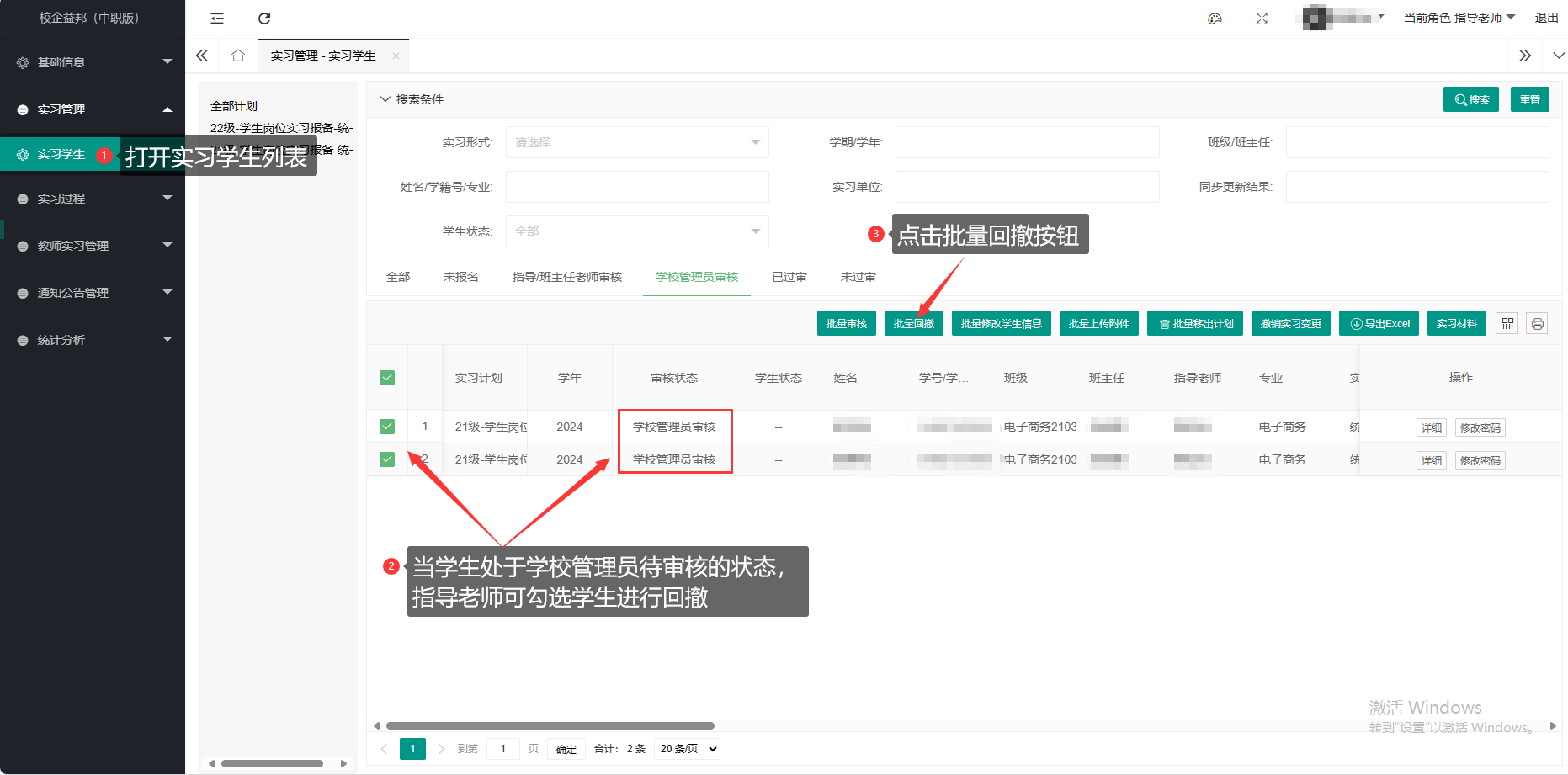Viewport: 1568px width, 775px height.
Task: Go to home tab icon
Action: (x=238, y=56)
